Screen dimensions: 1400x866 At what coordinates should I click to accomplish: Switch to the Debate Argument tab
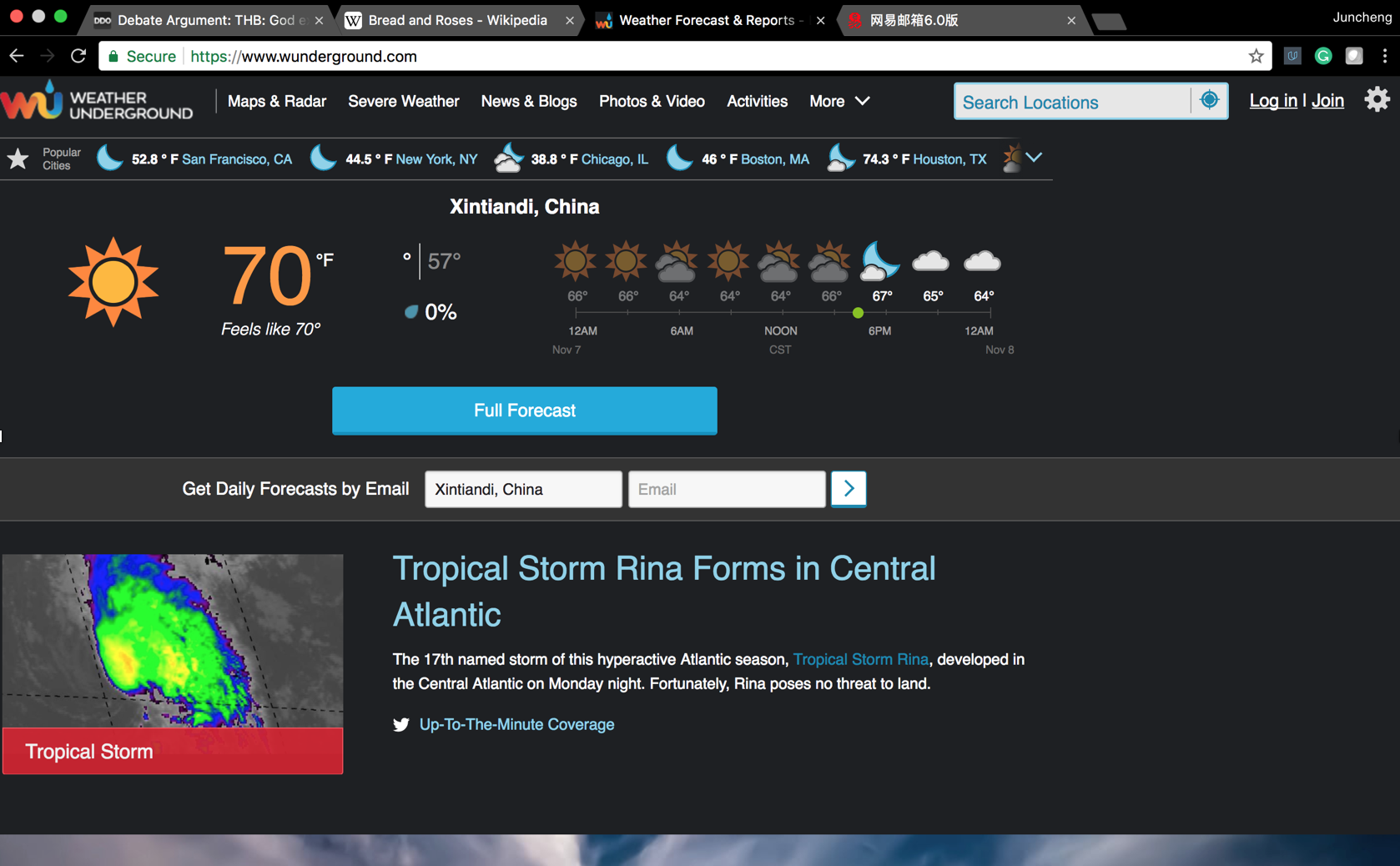[x=205, y=20]
